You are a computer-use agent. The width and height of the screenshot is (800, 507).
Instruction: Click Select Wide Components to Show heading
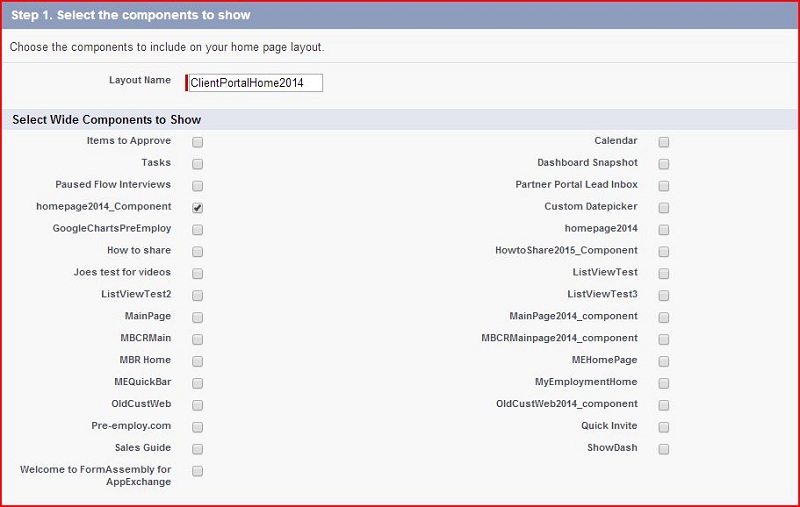pos(107,120)
